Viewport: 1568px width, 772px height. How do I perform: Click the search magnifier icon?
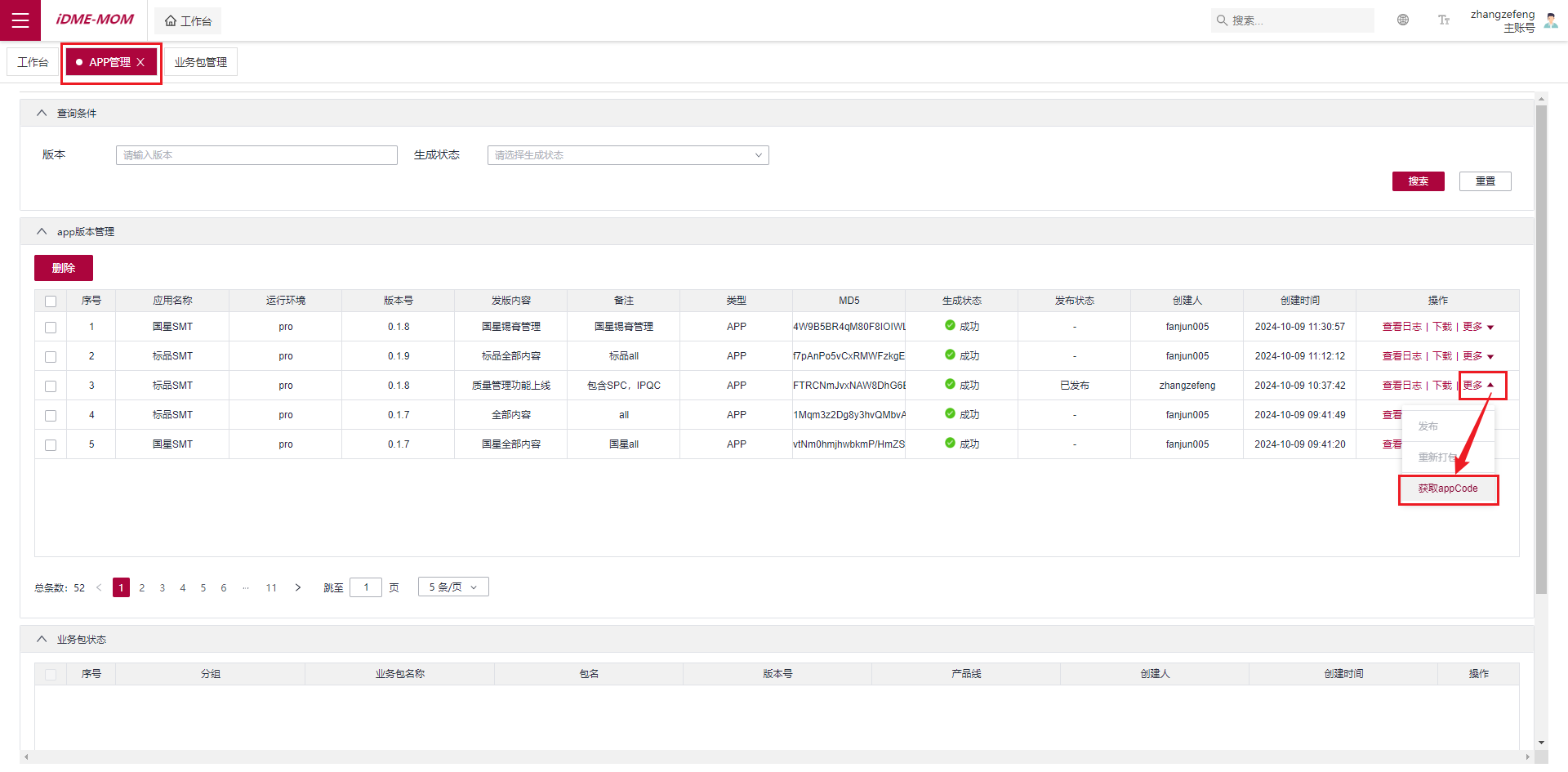(1221, 20)
